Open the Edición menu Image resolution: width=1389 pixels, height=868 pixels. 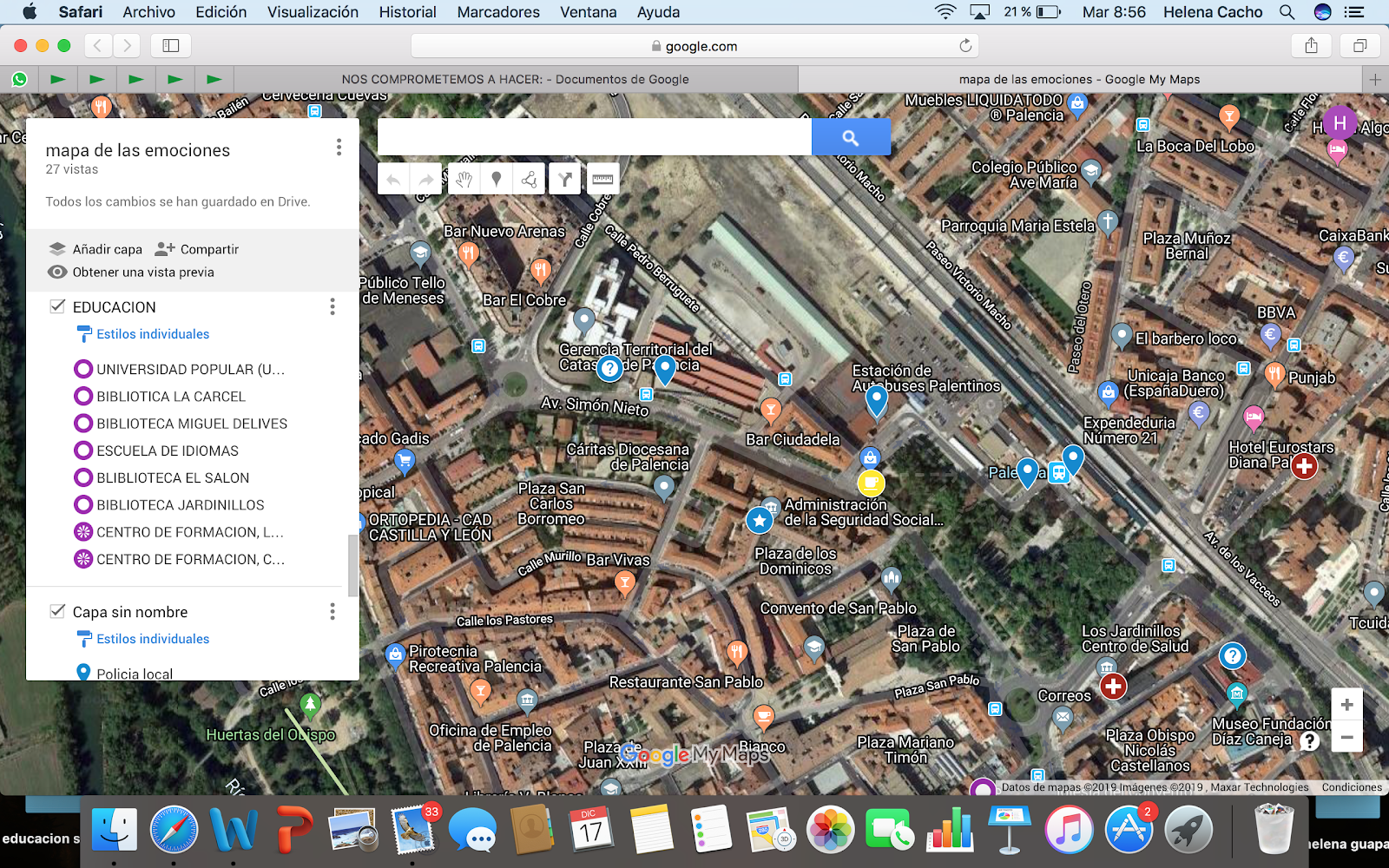(x=221, y=12)
